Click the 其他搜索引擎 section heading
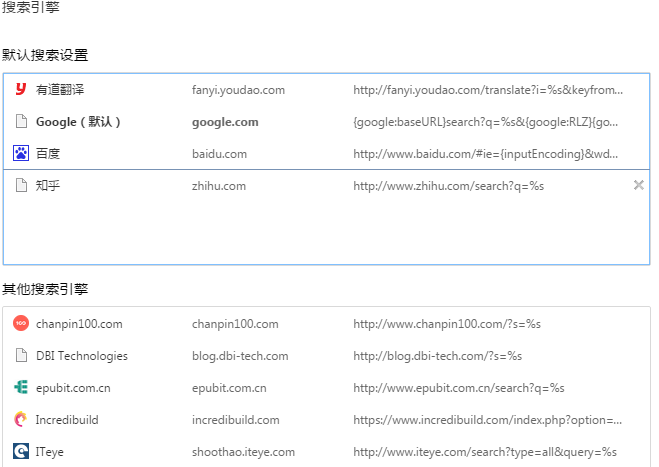The height and width of the screenshot is (467, 659). 45,289
